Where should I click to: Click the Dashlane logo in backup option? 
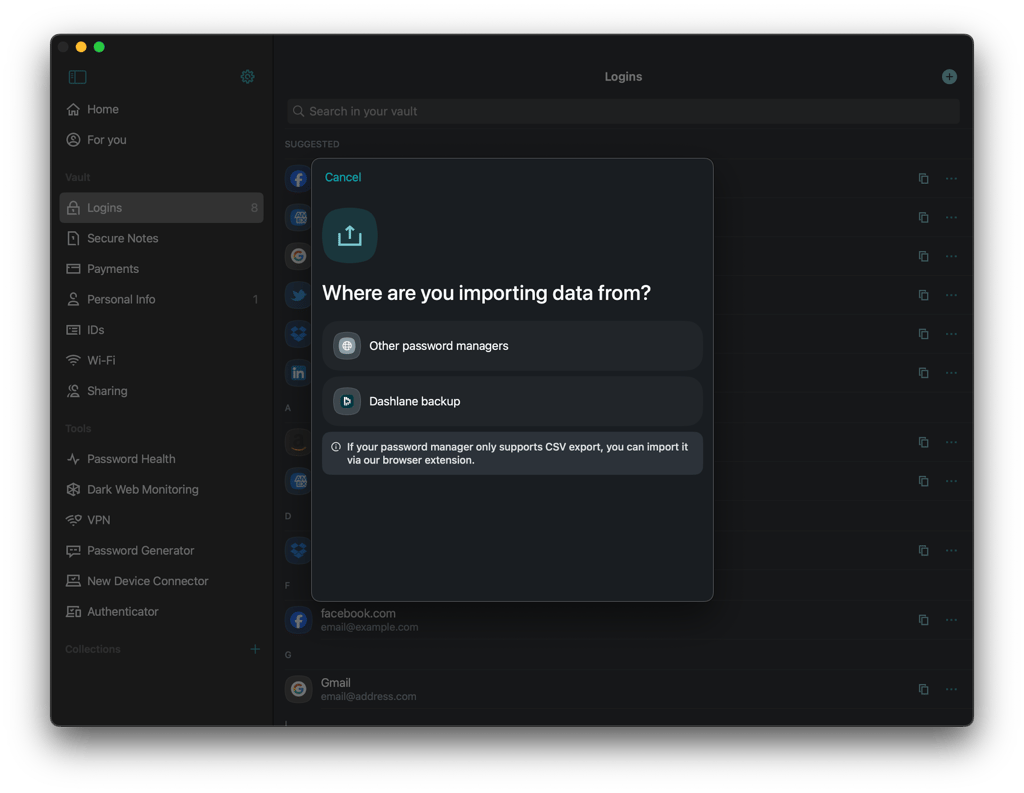coord(347,401)
